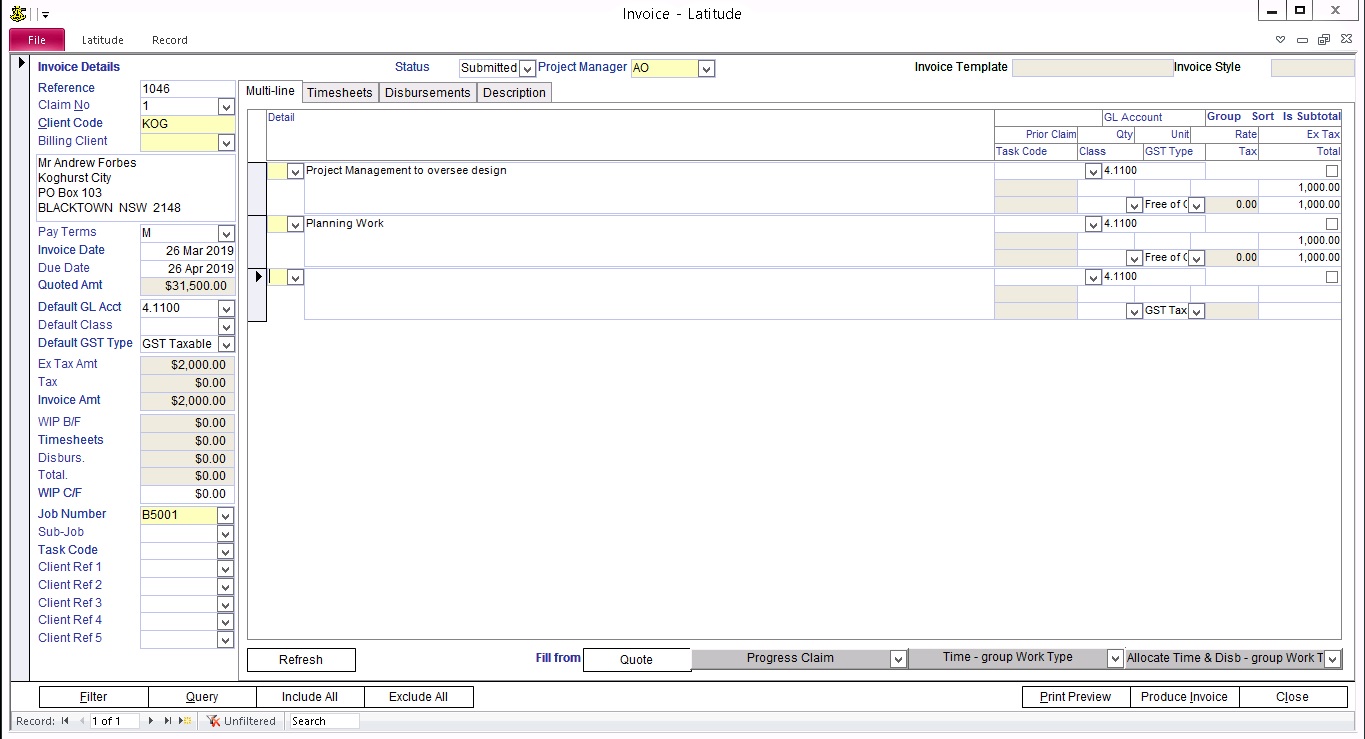Go to the first record
Screen dimensions: 1365x739
pos(65,721)
